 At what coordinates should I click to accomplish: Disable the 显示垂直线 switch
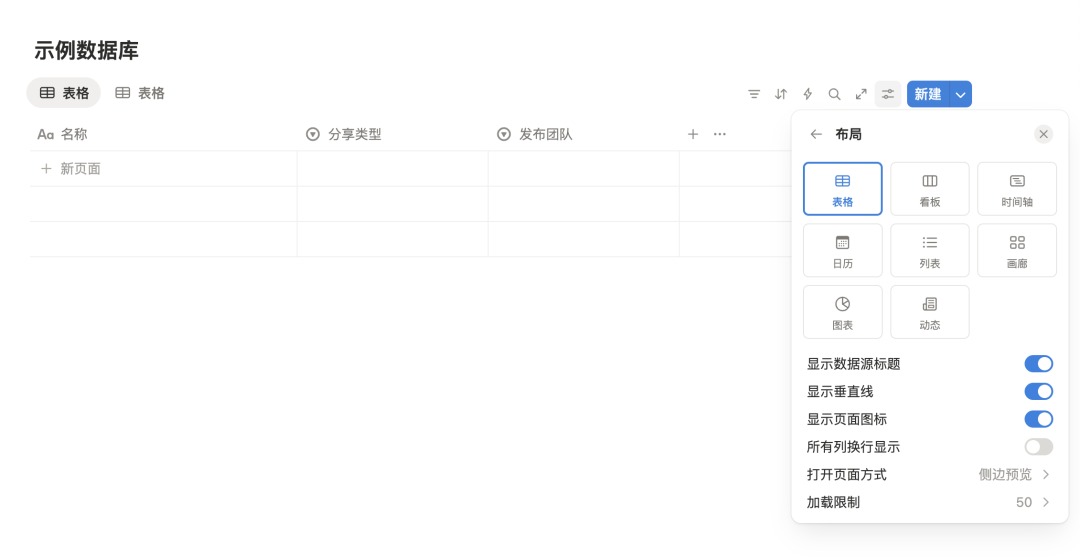click(1038, 392)
